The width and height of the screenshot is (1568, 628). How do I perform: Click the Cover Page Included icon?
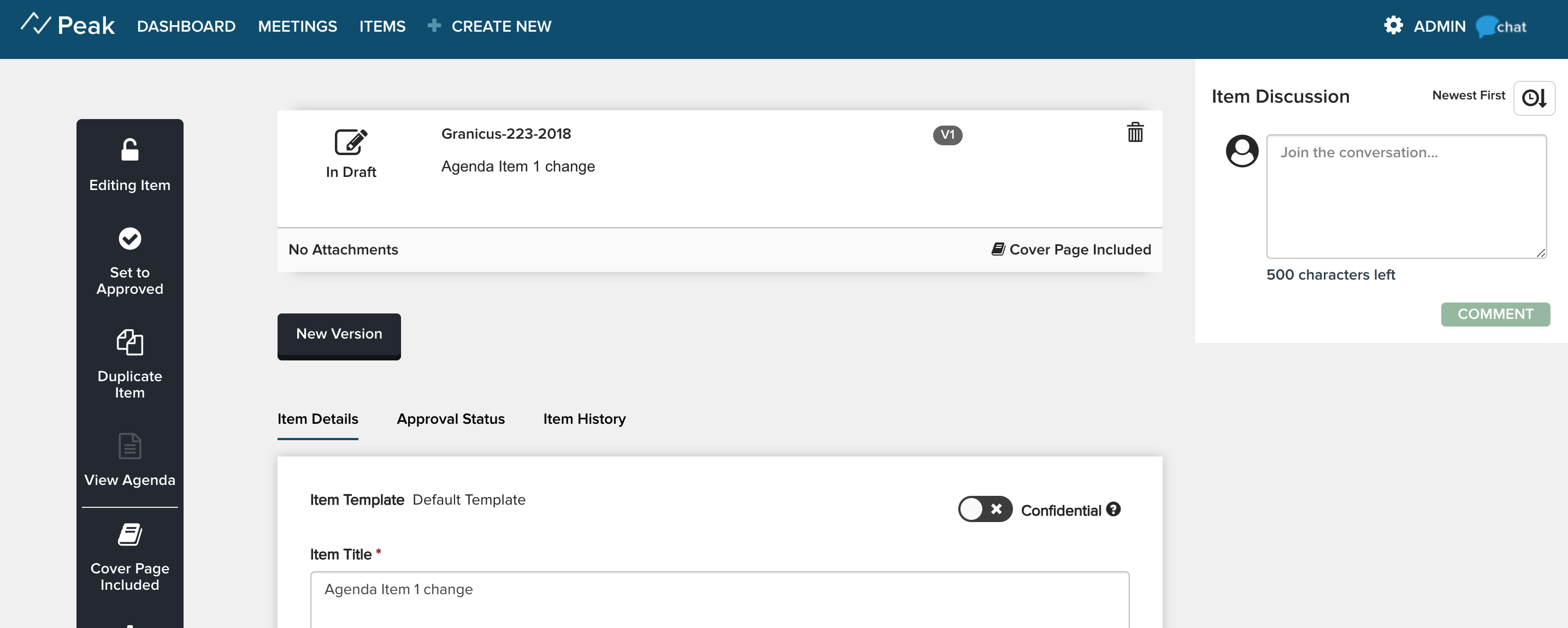(x=129, y=534)
